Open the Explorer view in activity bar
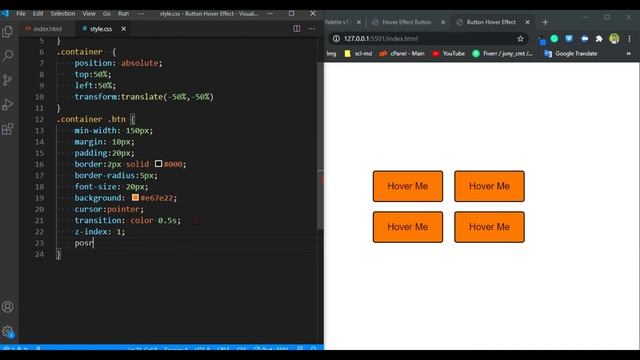640x360 pixels. 7,31
